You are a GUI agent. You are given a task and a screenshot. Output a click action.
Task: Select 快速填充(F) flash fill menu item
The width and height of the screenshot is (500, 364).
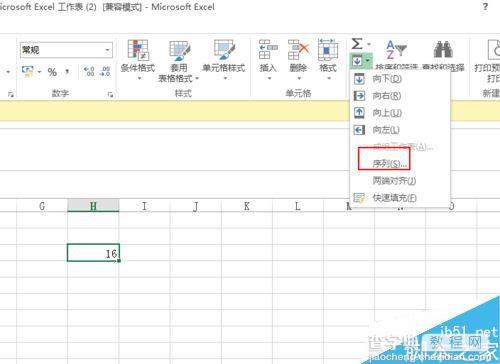tap(400, 198)
